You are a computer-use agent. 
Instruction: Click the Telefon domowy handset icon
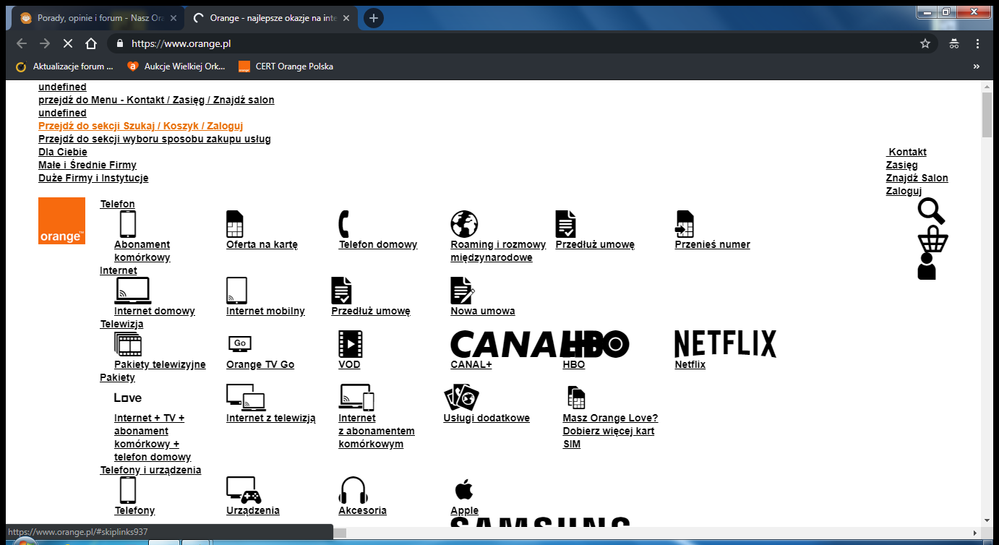pyautogui.click(x=345, y=224)
